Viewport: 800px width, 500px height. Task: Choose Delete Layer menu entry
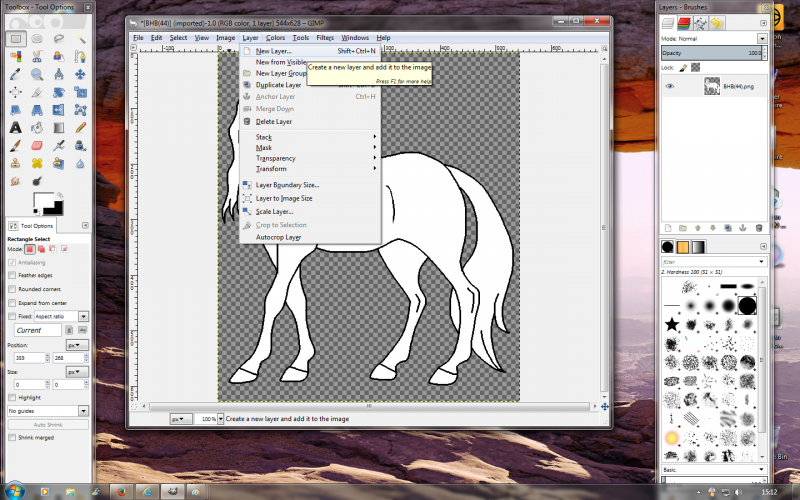[x=310, y=121]
